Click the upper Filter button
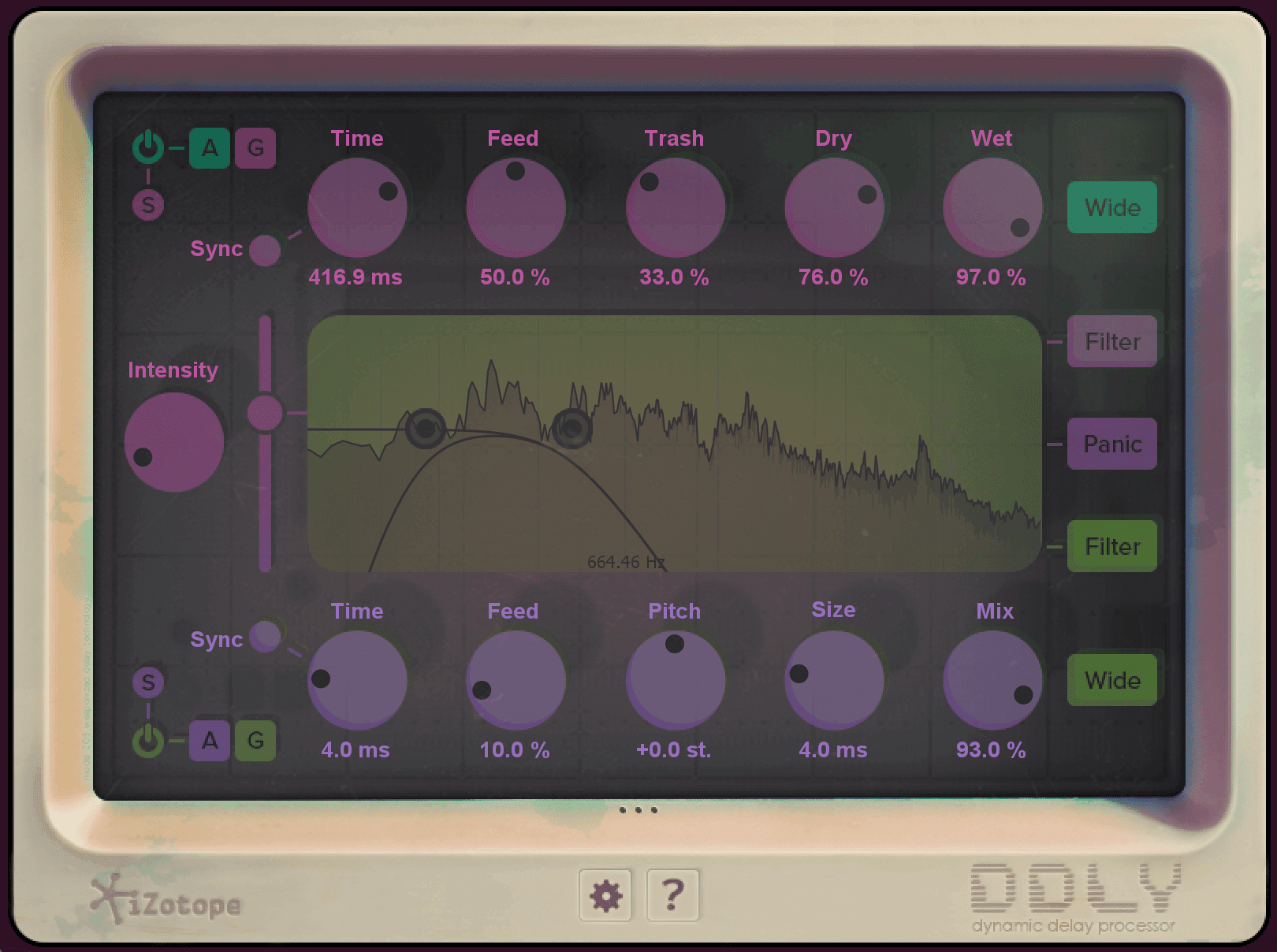The width and height of the screenshot is (1277, 952). click(x=1112, y=341)
